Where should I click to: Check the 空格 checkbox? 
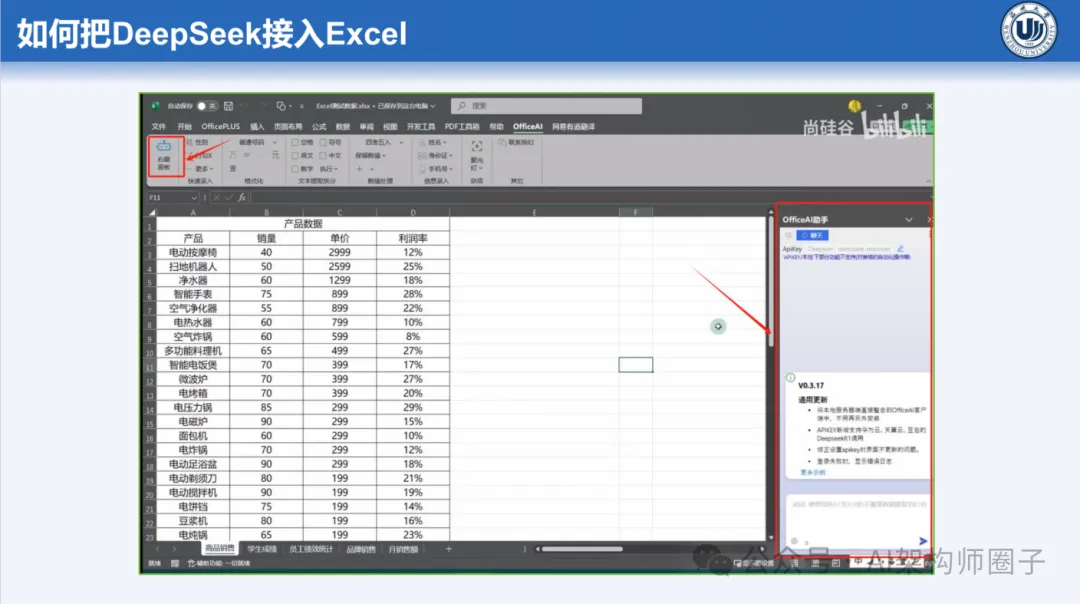[x=295, y=143]
